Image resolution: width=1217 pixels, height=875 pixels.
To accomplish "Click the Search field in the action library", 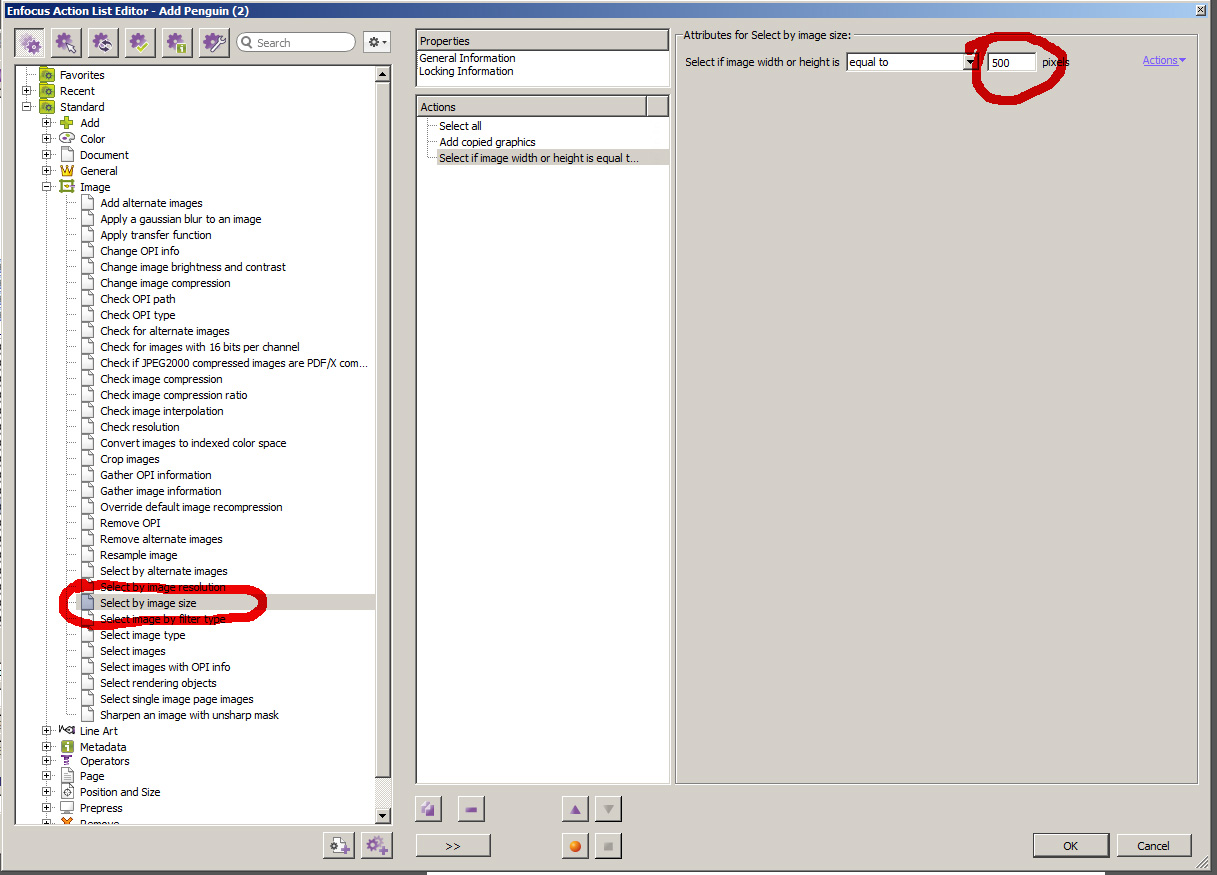I will pos(296,42).
